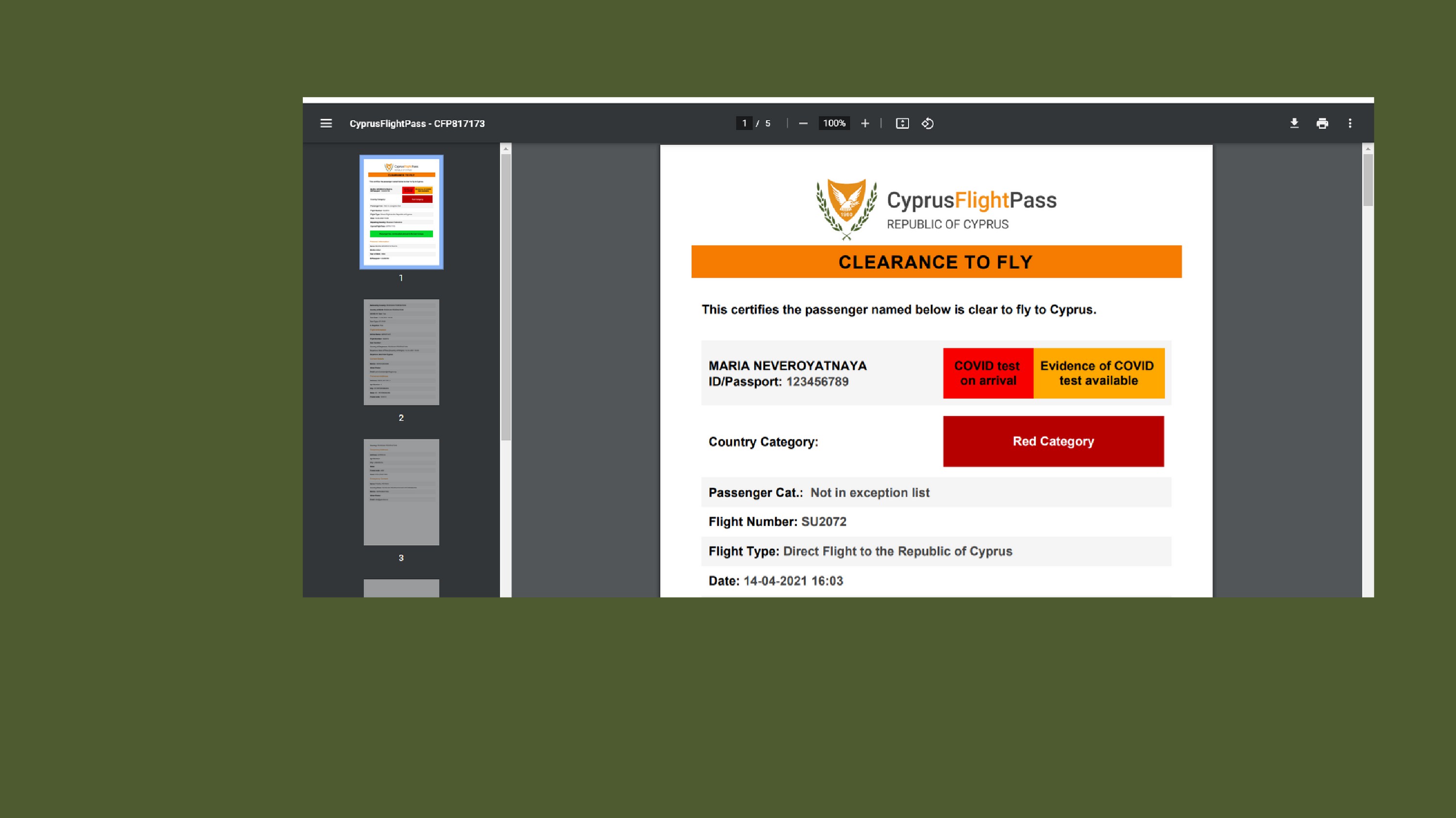Print the Cyprus Flight Pass document
The width and height of the screenshot is (1456, 818).
pos(1322,123)
